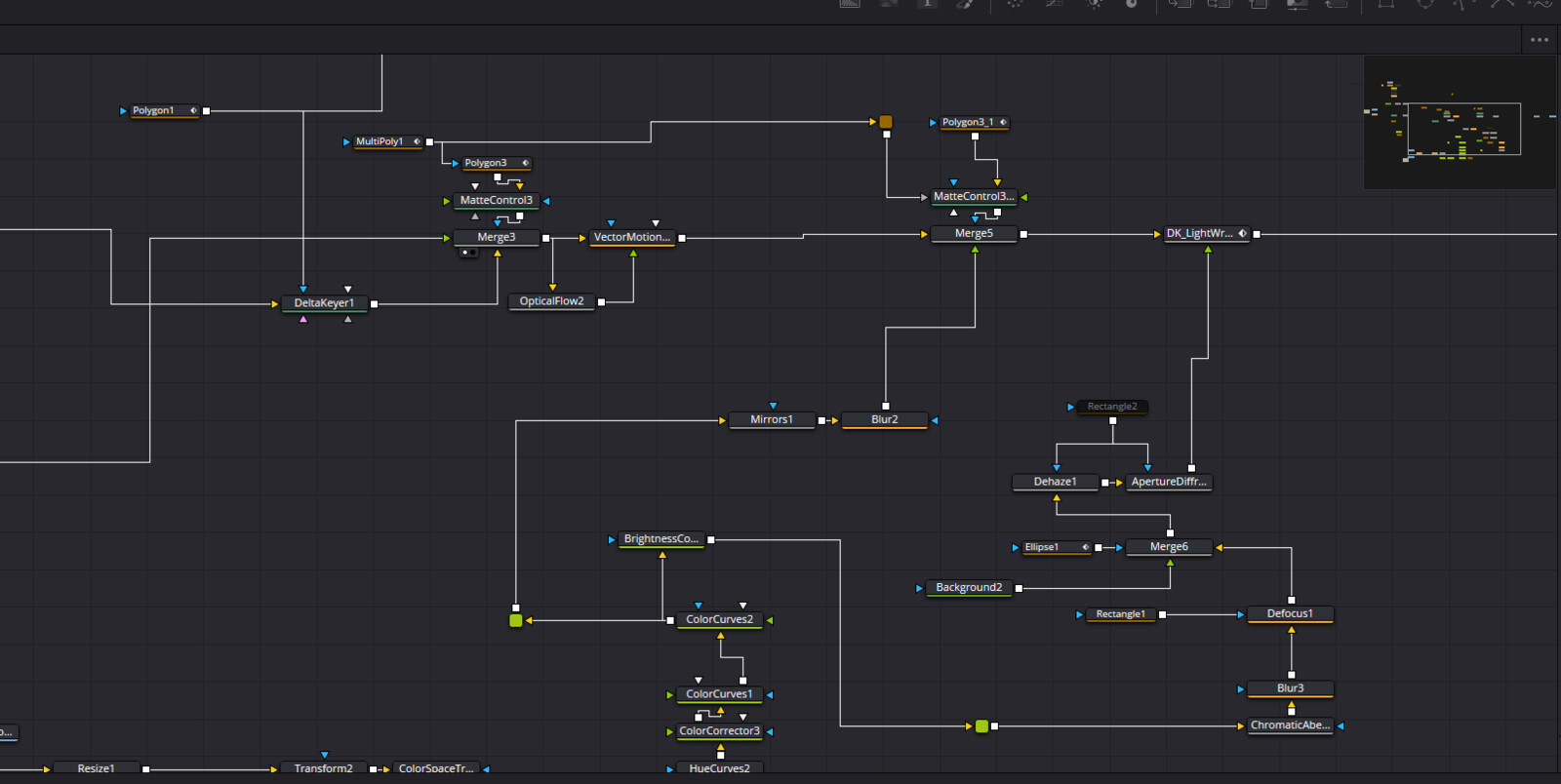Image resolution: width=1561 pixels, height=784 pixels.
Task: Click the node graph navigator minimap
Action: [1460, 122]
